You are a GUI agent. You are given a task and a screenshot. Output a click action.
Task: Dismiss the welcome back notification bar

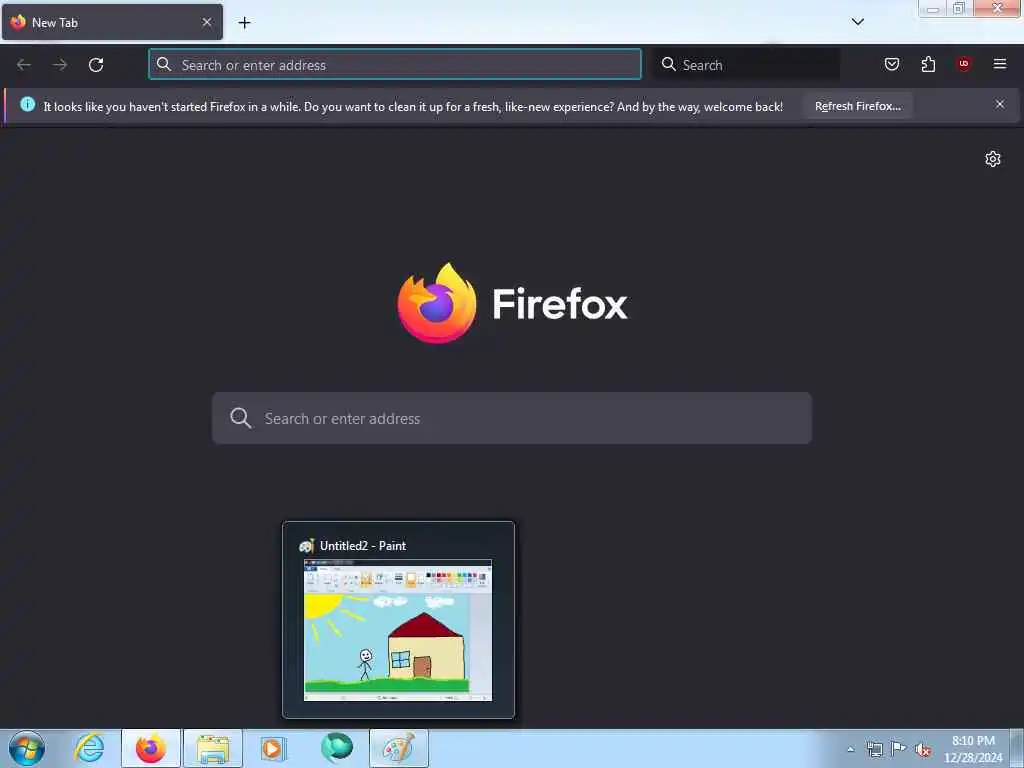pyautogui.click(x=1000, y=104)
